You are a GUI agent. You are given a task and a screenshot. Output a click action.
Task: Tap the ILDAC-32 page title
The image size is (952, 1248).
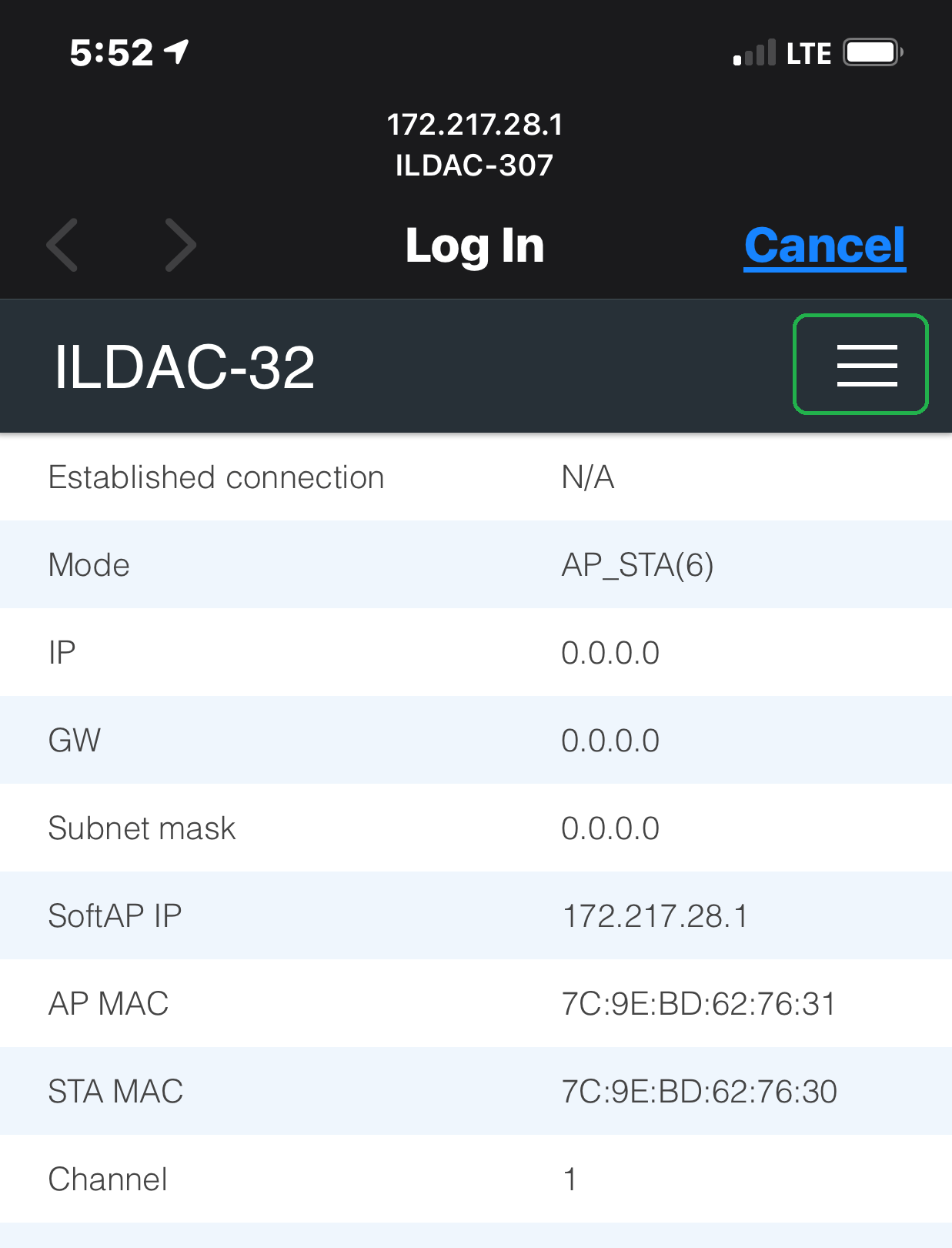(185, 367)
